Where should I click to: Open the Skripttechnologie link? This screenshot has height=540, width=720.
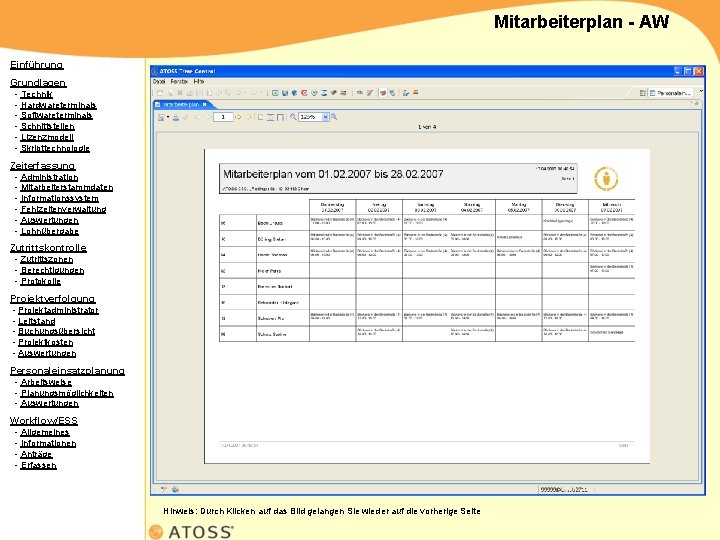click(x=55, y=148)
